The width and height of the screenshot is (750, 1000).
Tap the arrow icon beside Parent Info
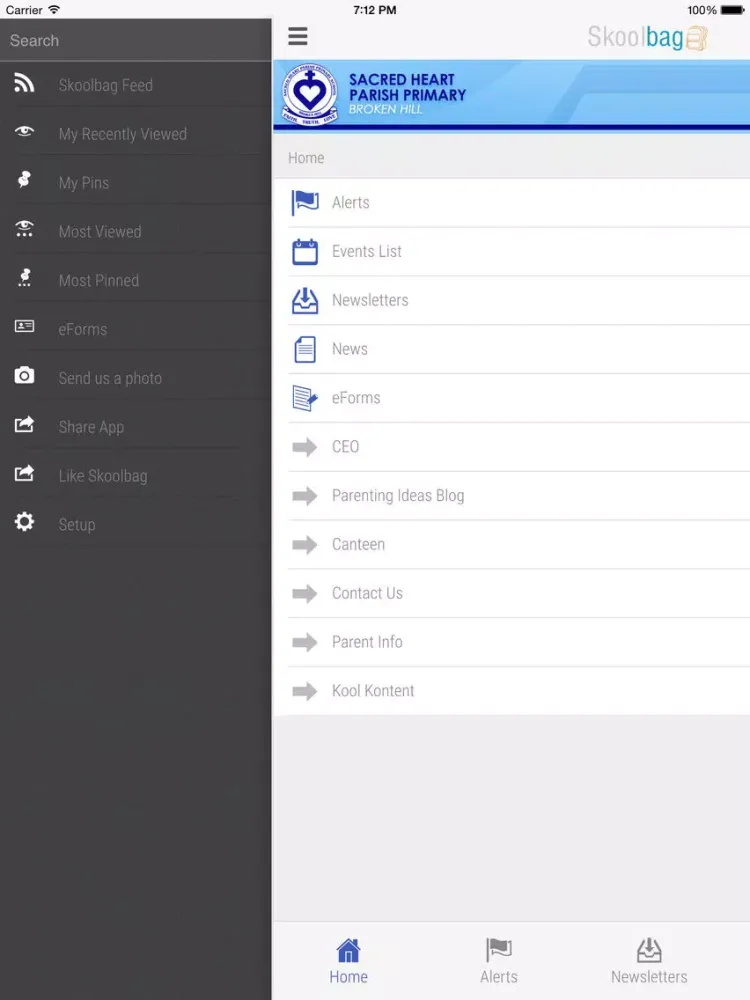pyautogui.click(x=305, y=642)
